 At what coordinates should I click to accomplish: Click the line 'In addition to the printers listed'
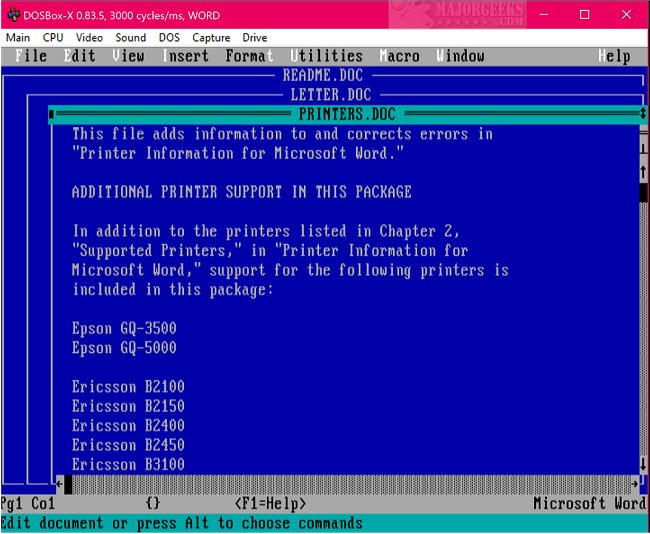coord(266,231)
